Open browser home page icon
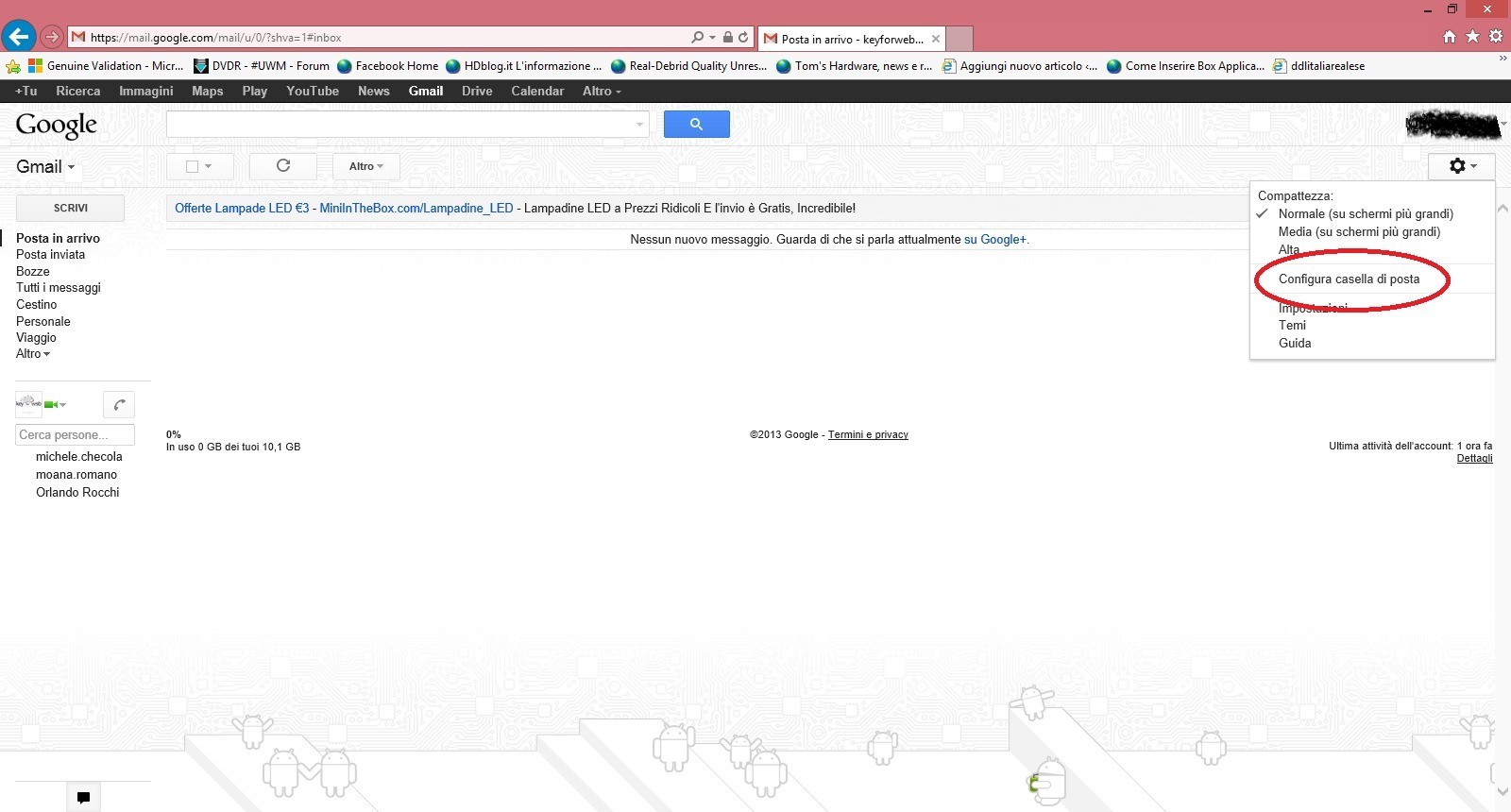Screen dimensions: 1511x812 coord(1450,37)
